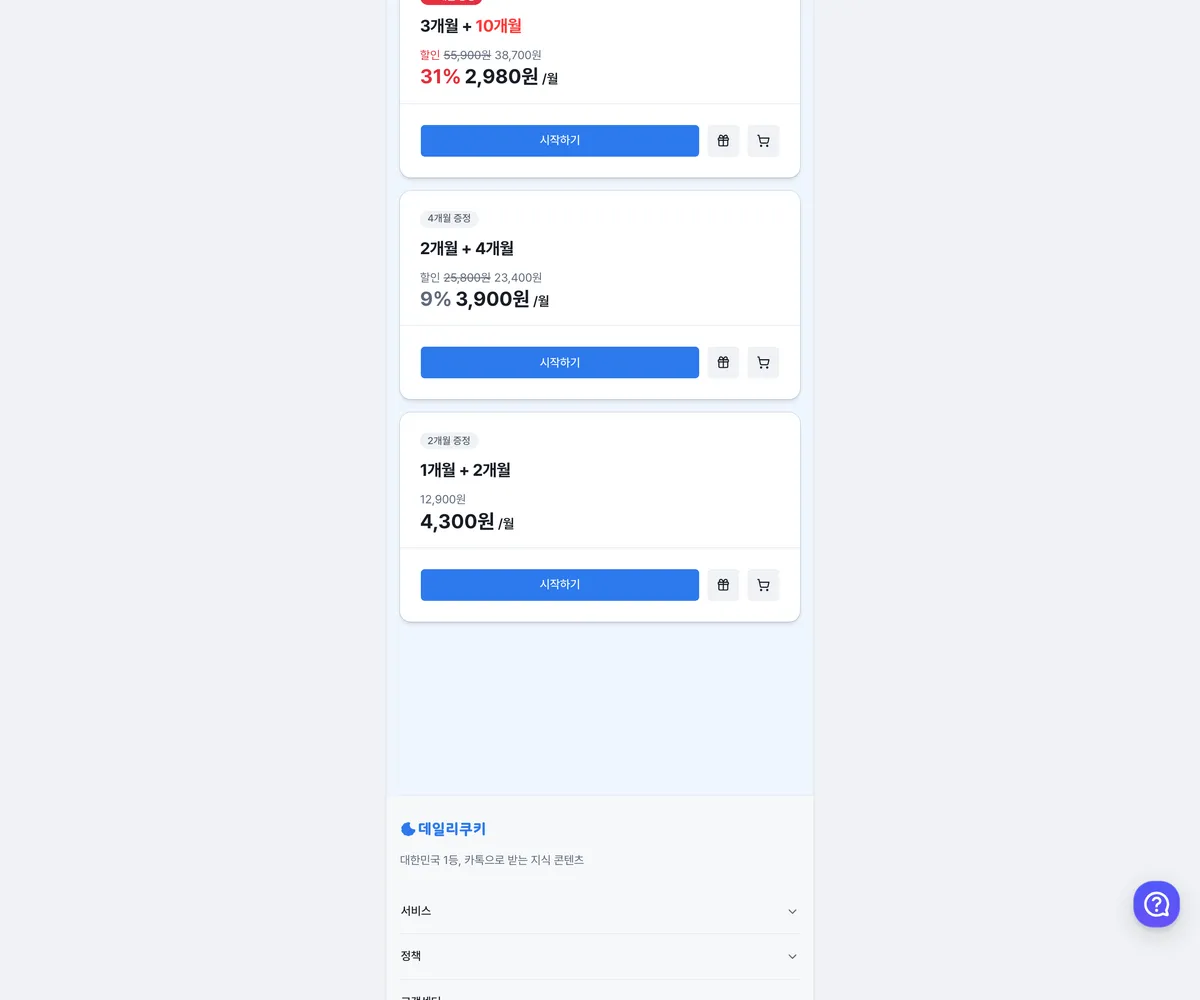Start the 3개월 + 10개월 plan with 시작하기

(x=560, y=141)
